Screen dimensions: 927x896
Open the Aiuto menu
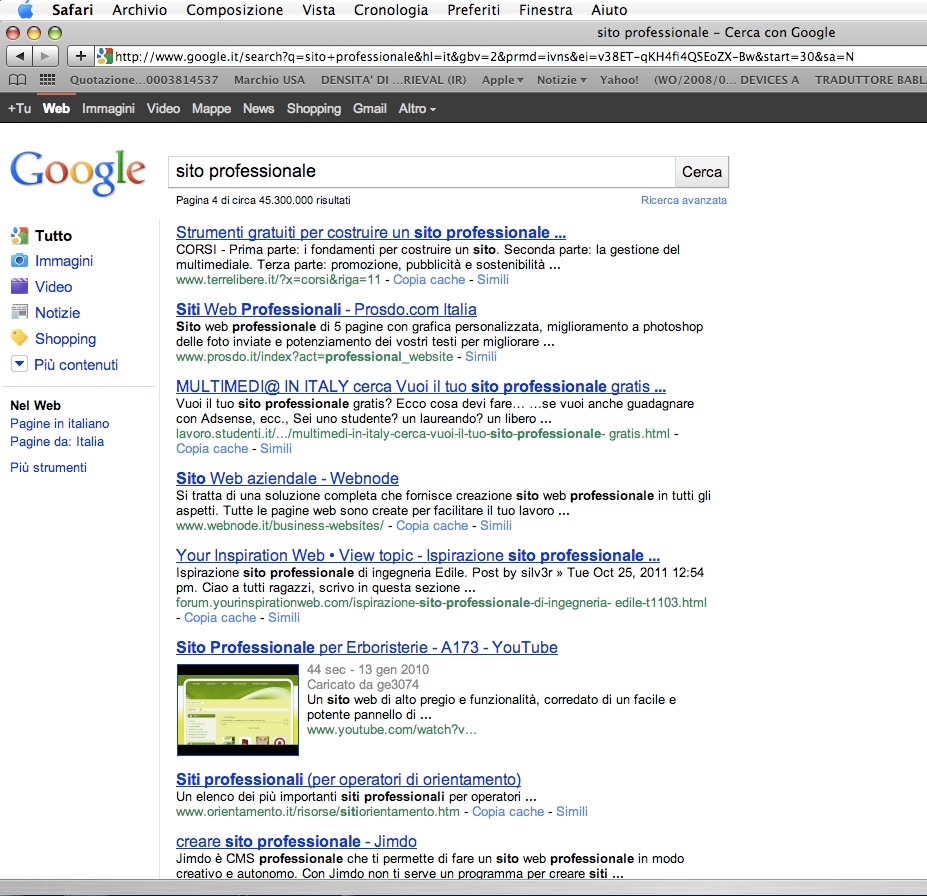(609, 9)
